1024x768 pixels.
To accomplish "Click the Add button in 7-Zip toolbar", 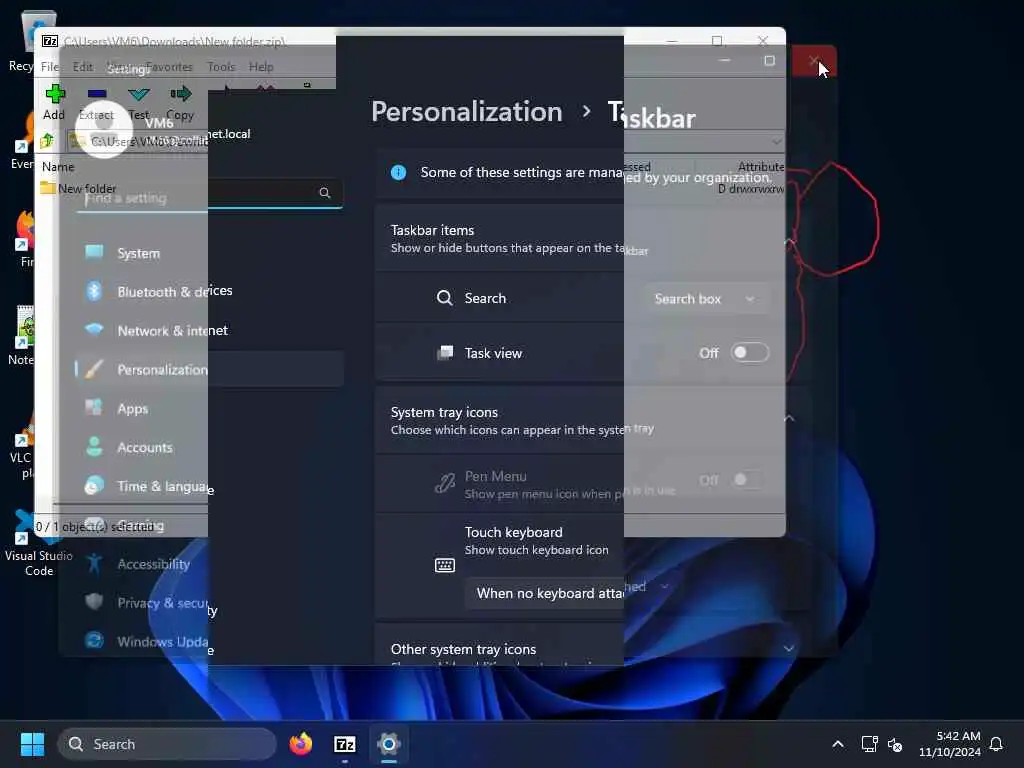I will pos(54,102).
